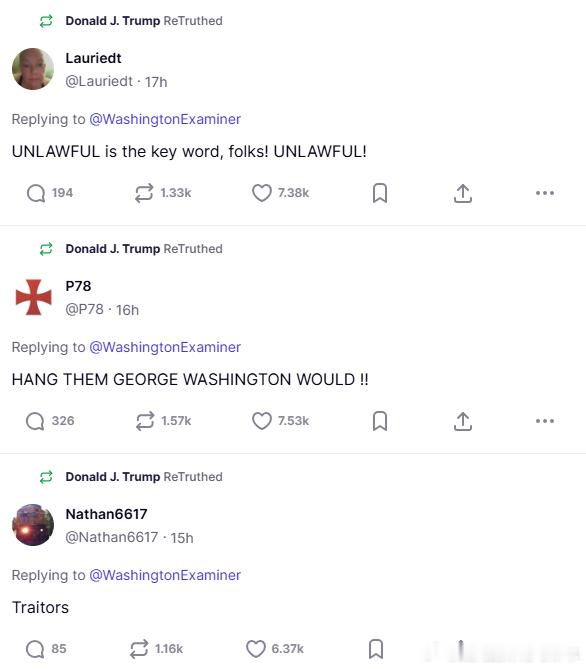This screenshot has width=586, height=669.
Task: Open P78's red cross avatar
Action: click(x=33, y=297)
